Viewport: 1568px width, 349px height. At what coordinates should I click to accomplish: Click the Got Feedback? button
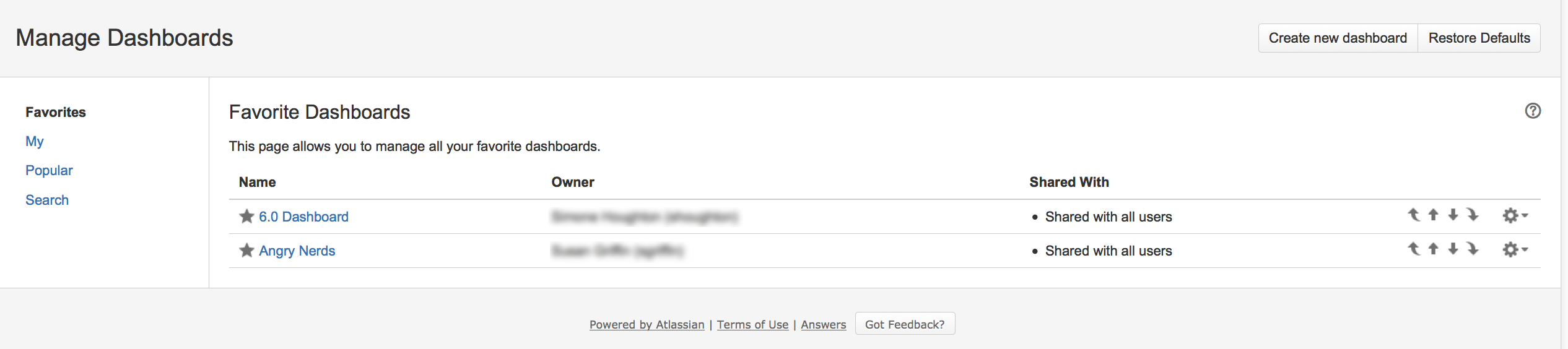coord(905,324)
